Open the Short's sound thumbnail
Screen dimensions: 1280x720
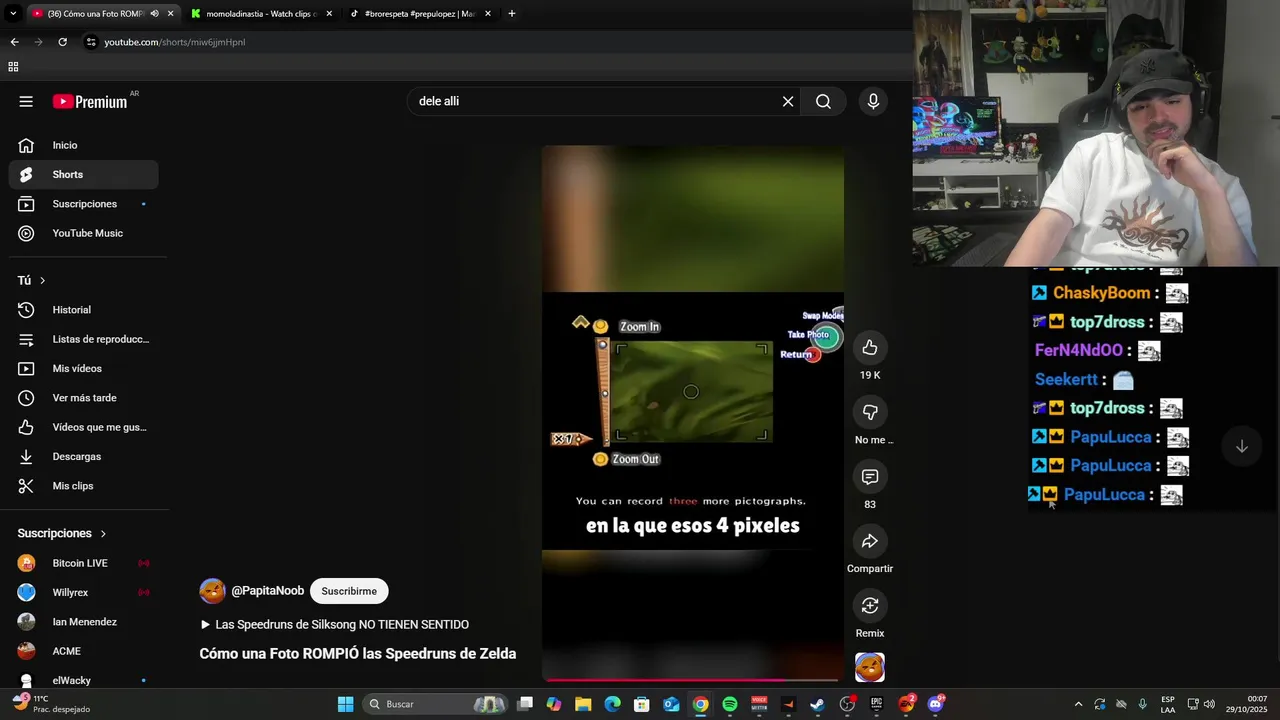(870, 667)
